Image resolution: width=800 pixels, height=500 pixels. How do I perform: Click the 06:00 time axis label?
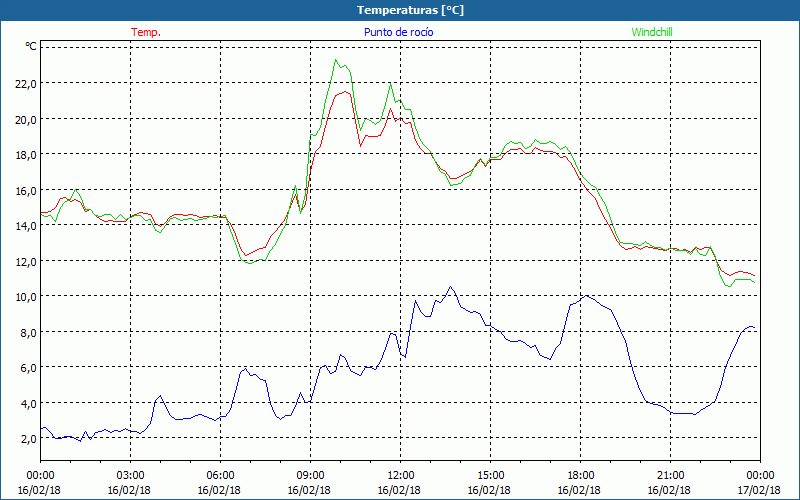[x=220, y=475]
